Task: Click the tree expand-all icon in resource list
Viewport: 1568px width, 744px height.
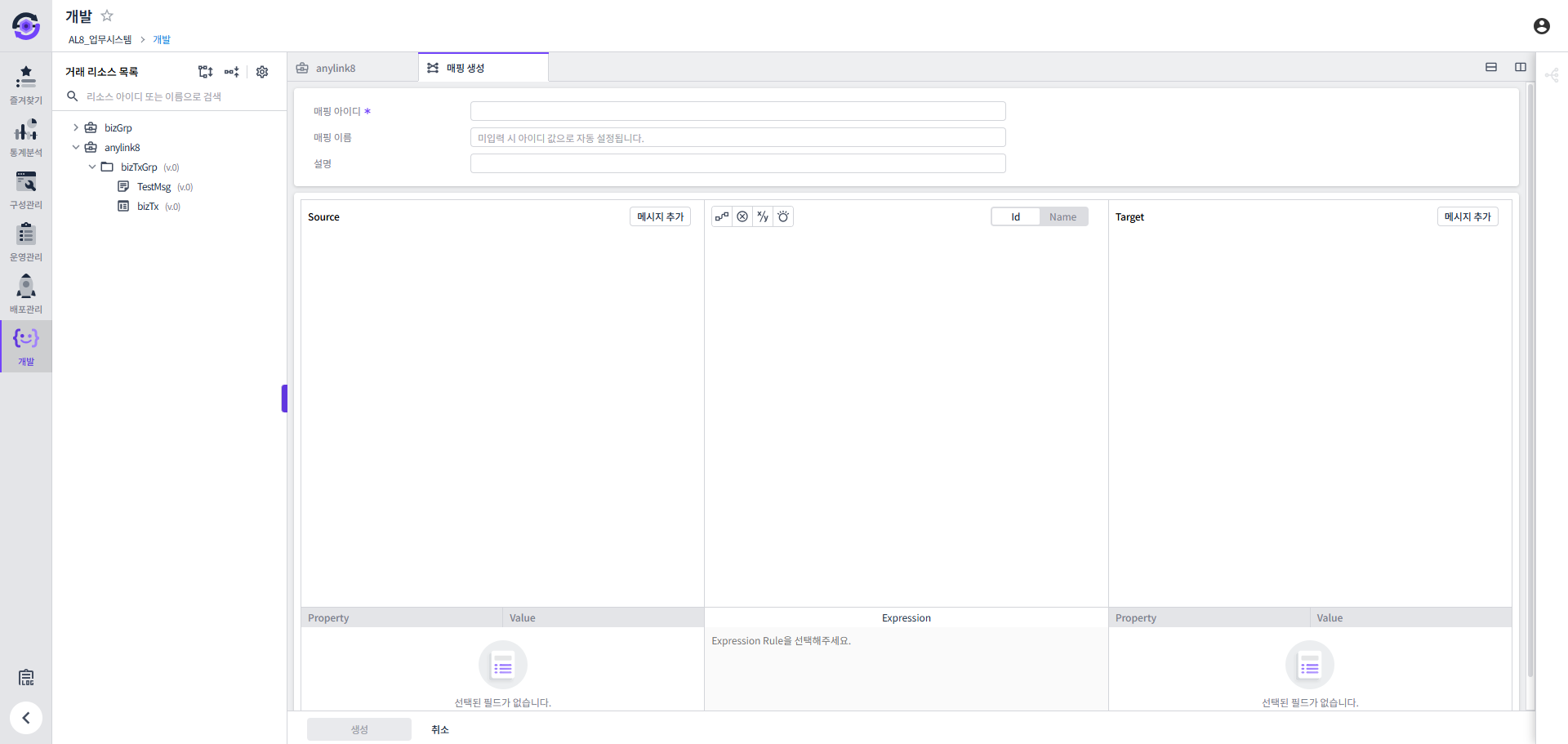Action: click(x=206, y=72)
